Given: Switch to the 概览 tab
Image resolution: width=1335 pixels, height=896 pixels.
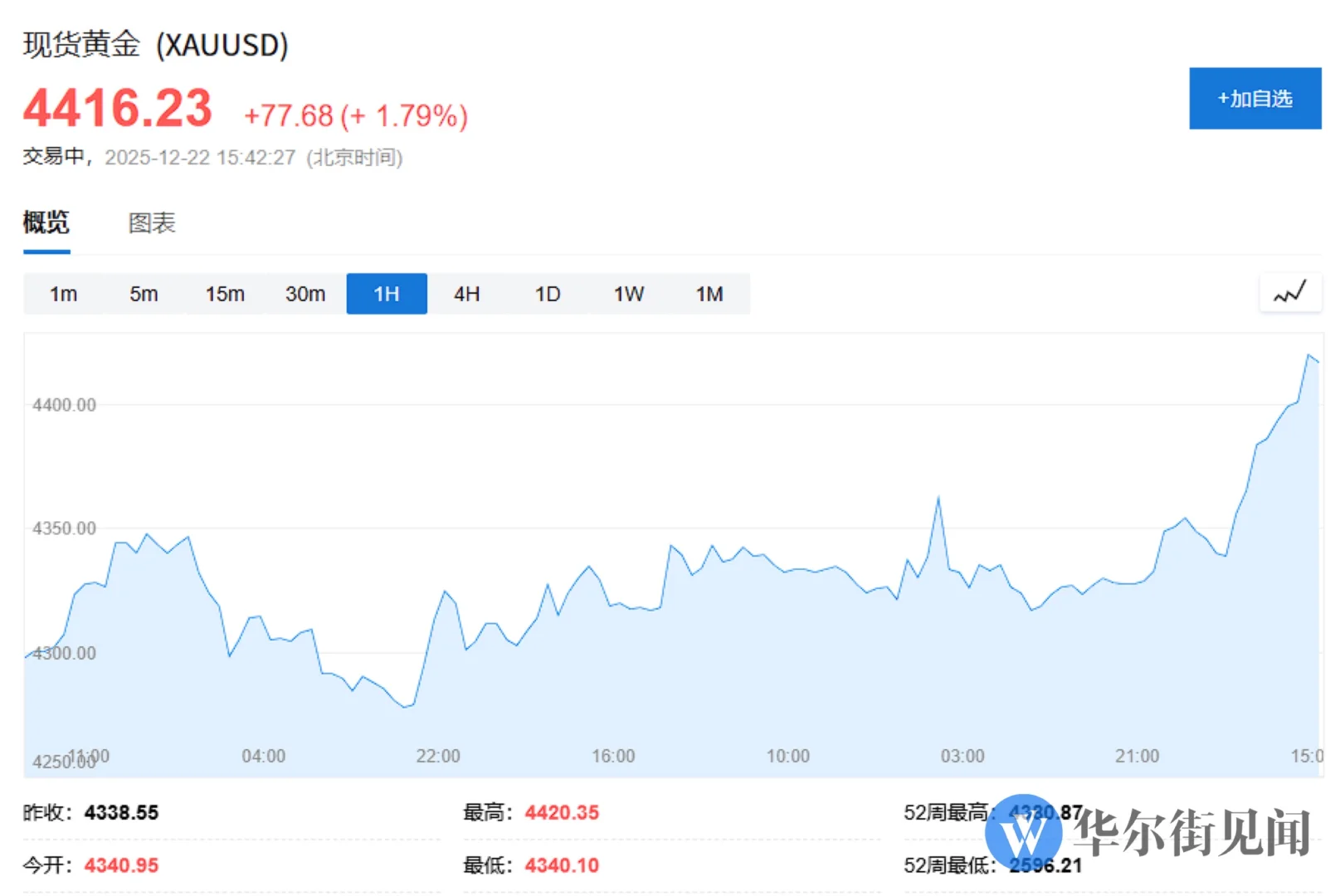Looking at the screenshot, I should tap(46, 222).
